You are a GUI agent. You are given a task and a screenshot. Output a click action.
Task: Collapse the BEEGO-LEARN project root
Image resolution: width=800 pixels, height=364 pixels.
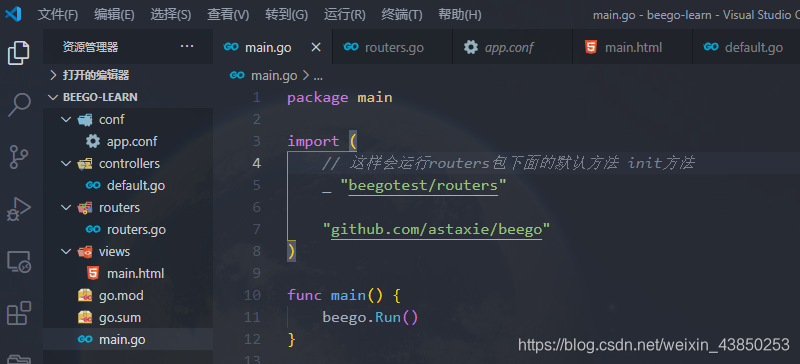point(53,97)
